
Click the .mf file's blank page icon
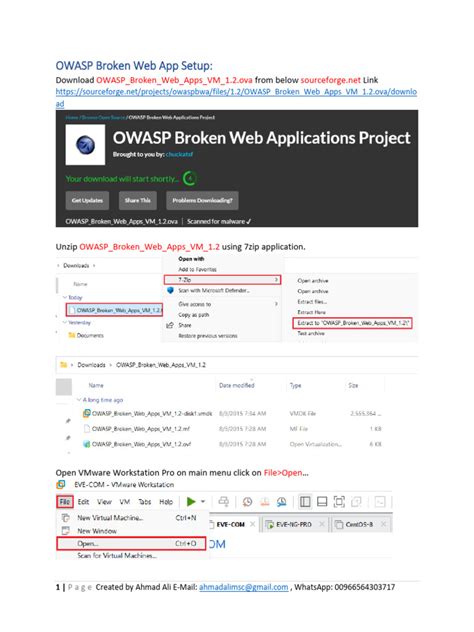(86, 428)
